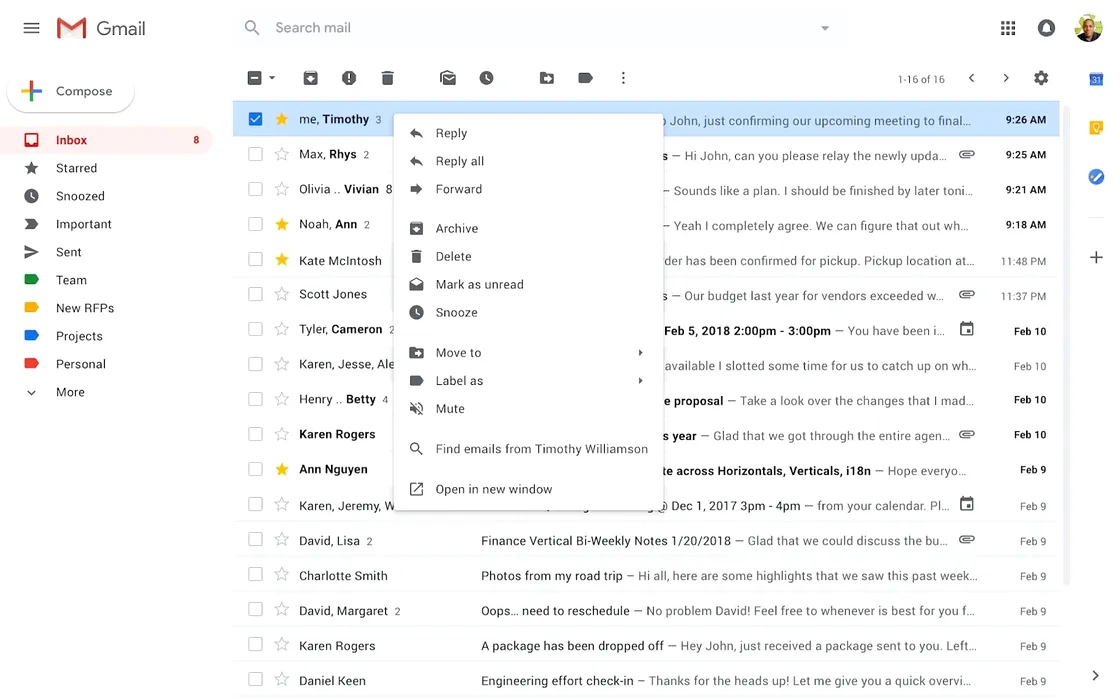The width and height of the screenshot is (1120, 700).
Task: Open the Settings gear
Action: pos(1041,78)
